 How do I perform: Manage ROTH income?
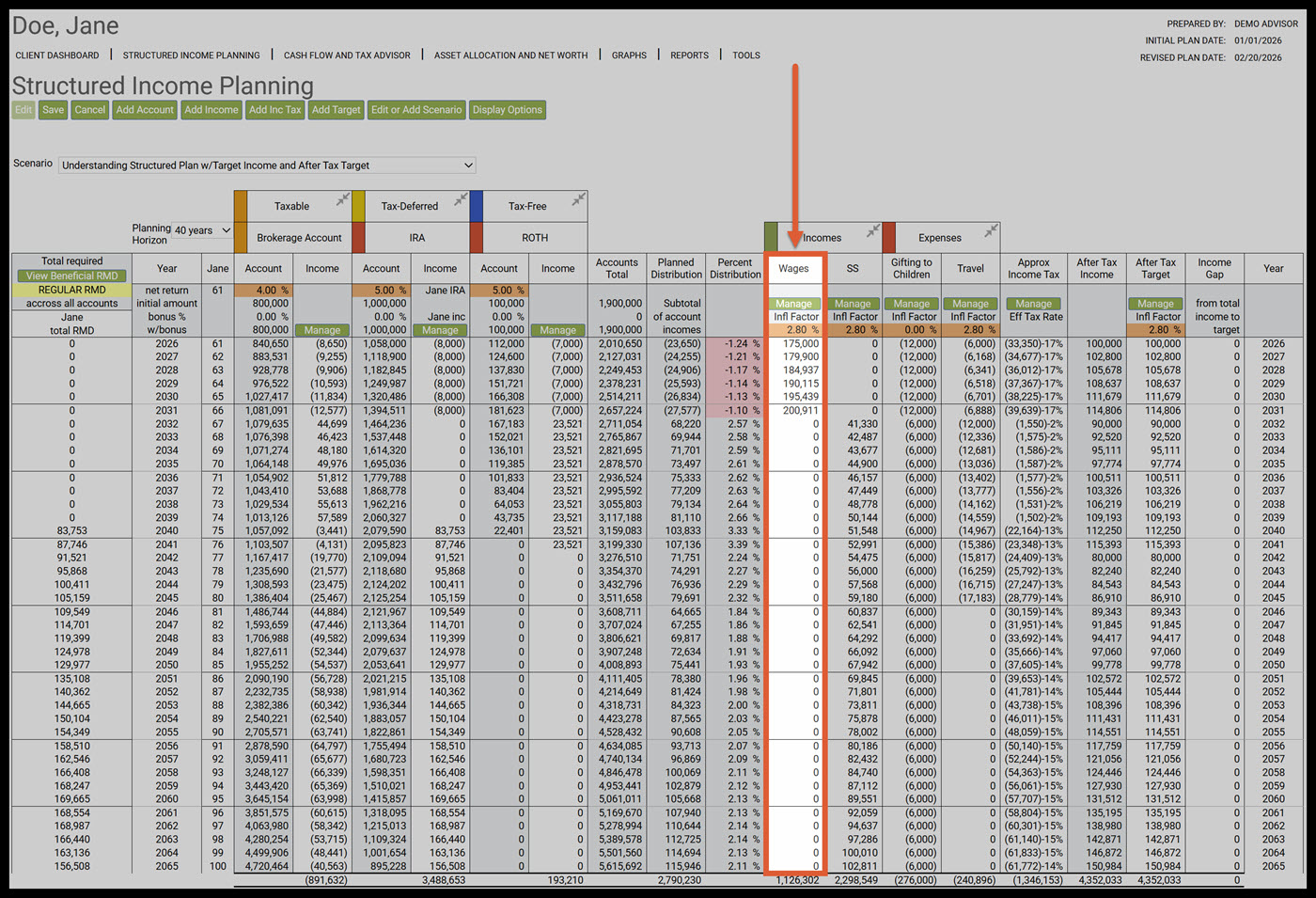[558, 331]
